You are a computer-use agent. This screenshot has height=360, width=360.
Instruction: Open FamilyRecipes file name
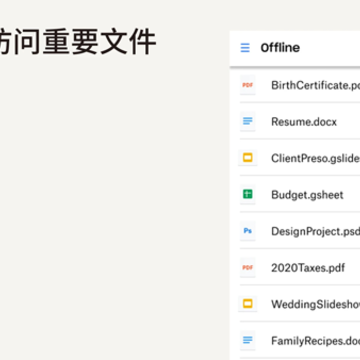pyautogui.click(x=315, y=341)
